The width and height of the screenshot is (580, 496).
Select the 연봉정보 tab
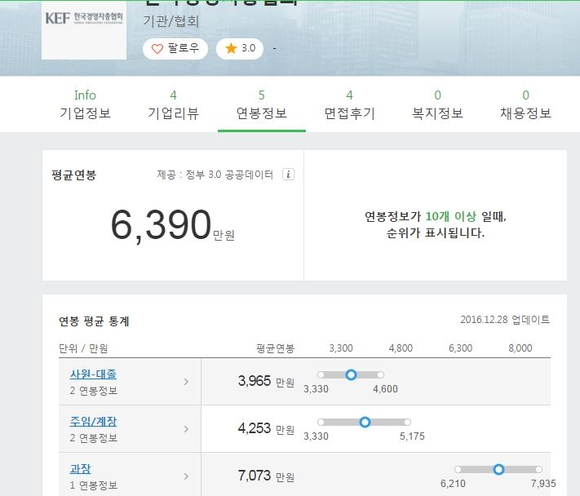tap(262, 105)
